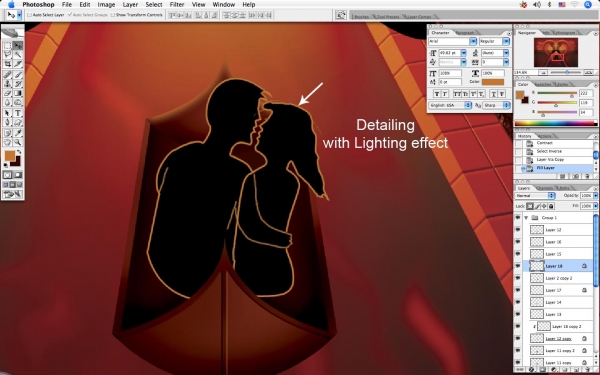Open the Arial font family dropdown
This screenshot has width=600, height=375.
tap(452, 41)
